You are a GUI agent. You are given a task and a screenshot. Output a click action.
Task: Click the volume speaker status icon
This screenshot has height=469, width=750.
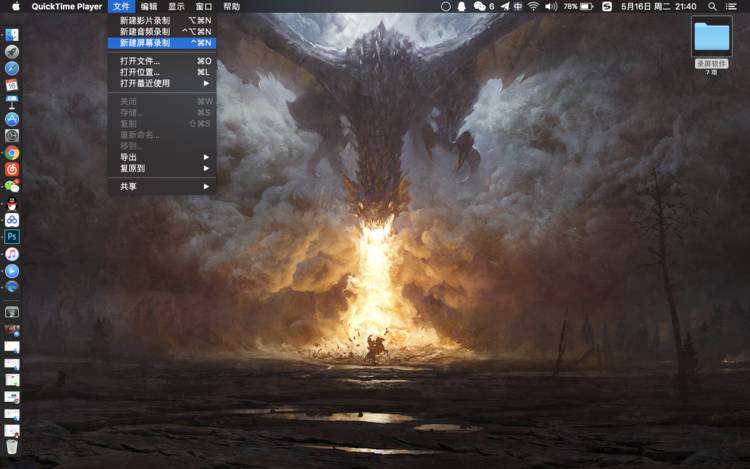tap(551, 7)
